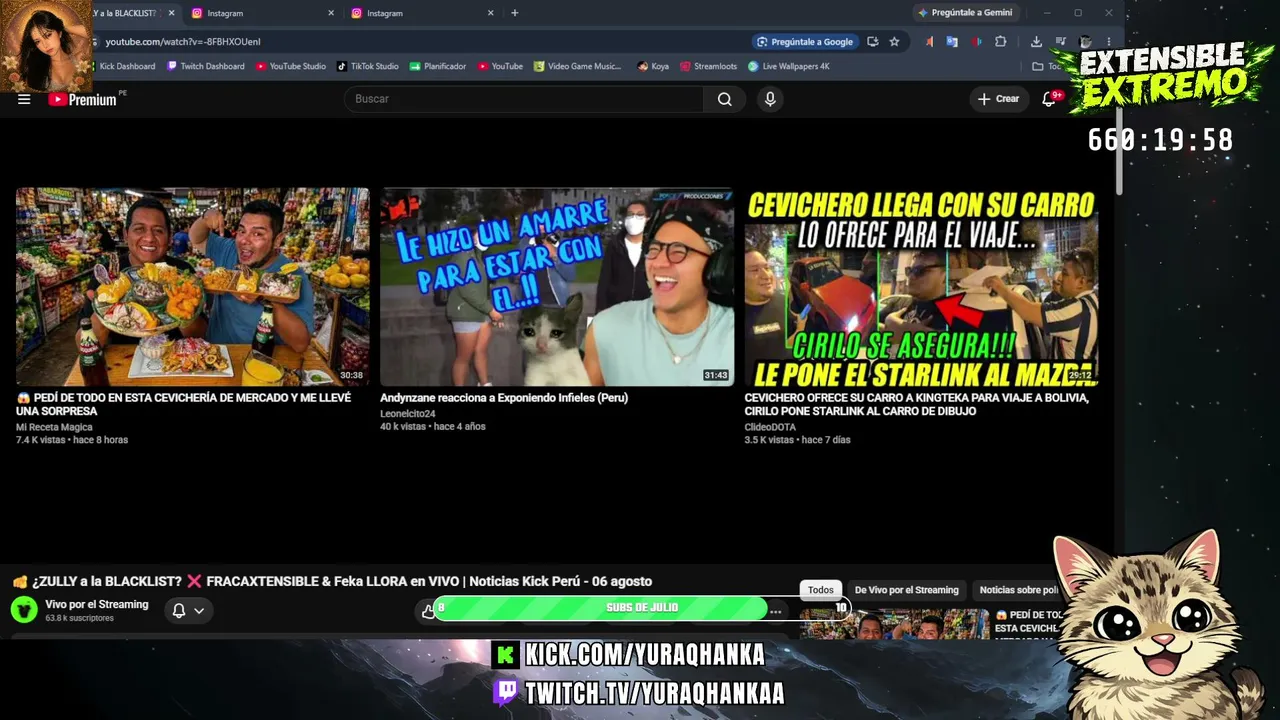Select the Noticias sobre política chip
The height and width of the screenshot is (720, 1280).
click(1018, 590)
